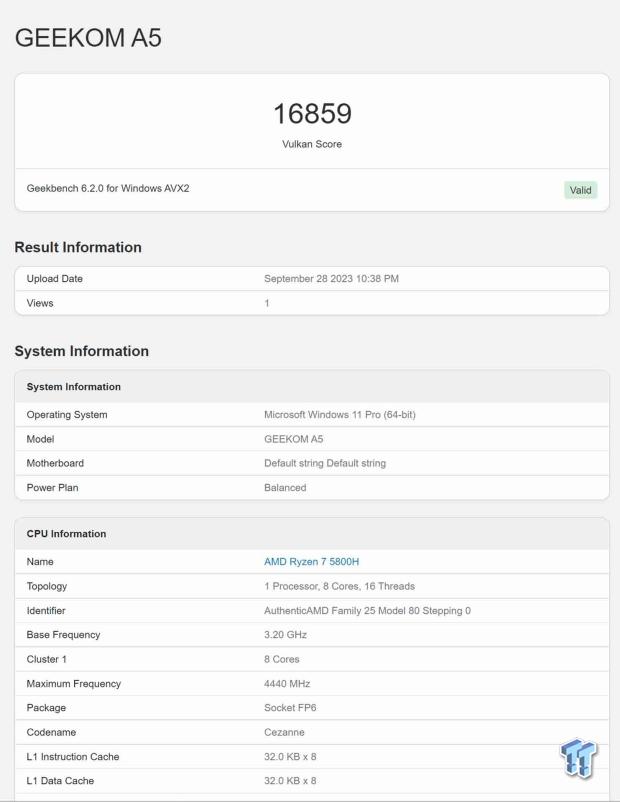Select the Cezanne codename value
Screen dimensions: 620x802
(284, 732)
